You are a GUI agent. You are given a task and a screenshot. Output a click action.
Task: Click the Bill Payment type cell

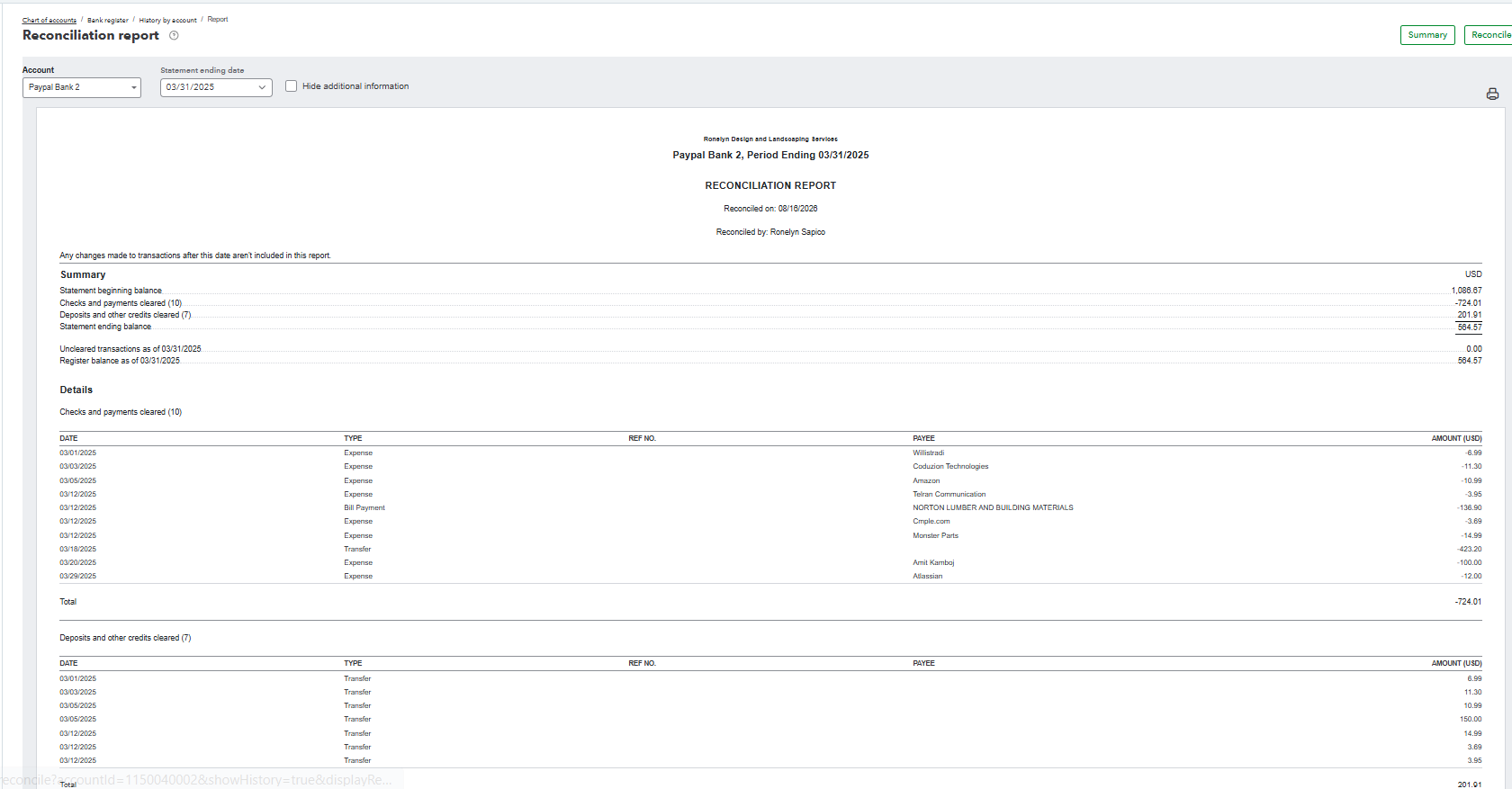click(x=364, y=507)
